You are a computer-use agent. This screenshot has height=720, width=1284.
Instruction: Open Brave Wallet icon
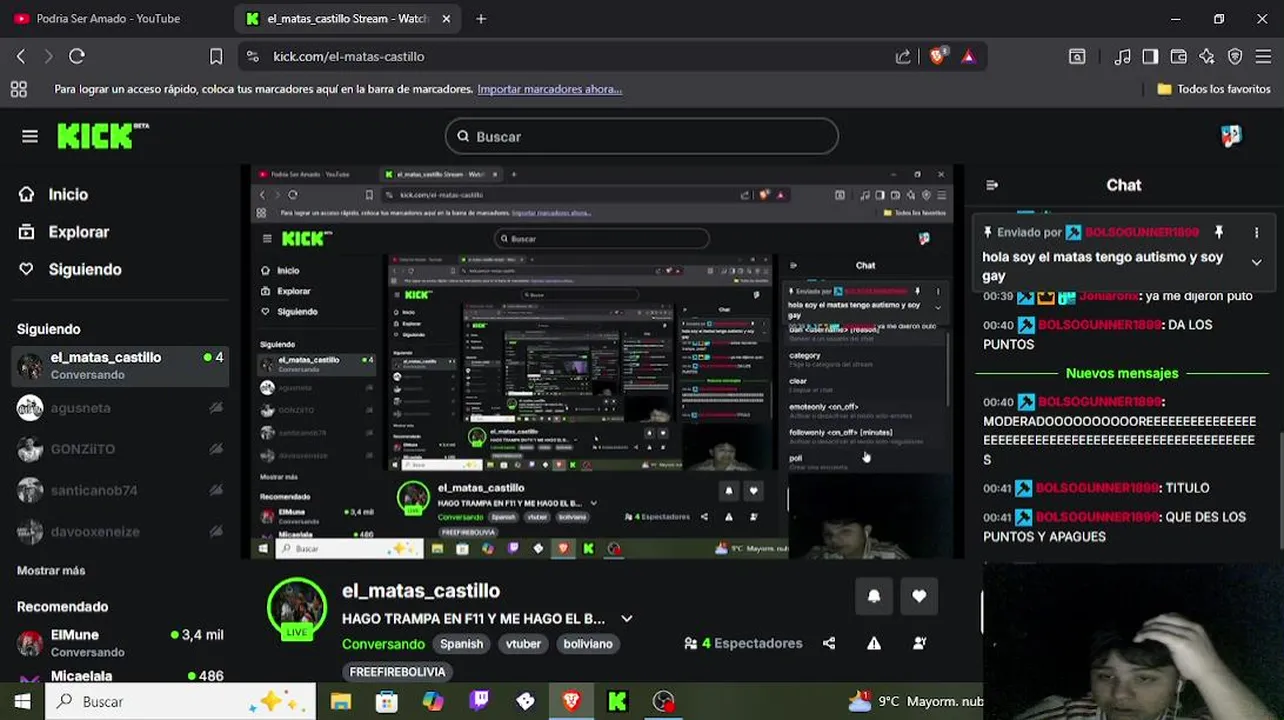pos(1179,57)
